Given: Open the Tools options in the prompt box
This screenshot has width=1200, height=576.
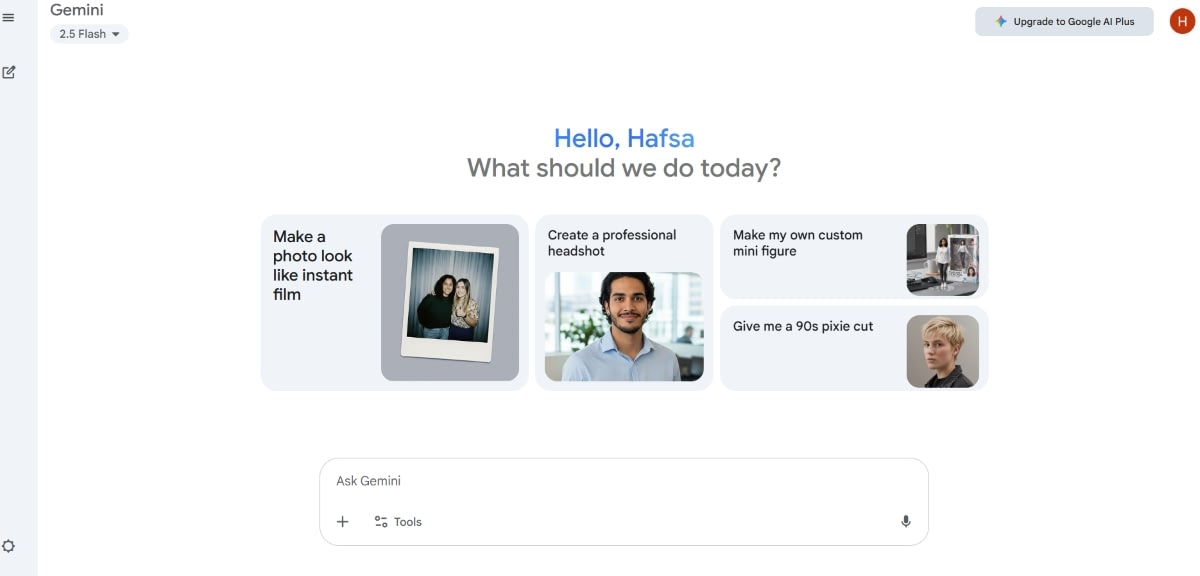Looking at the screenshot, I should (x=398, y=522).
